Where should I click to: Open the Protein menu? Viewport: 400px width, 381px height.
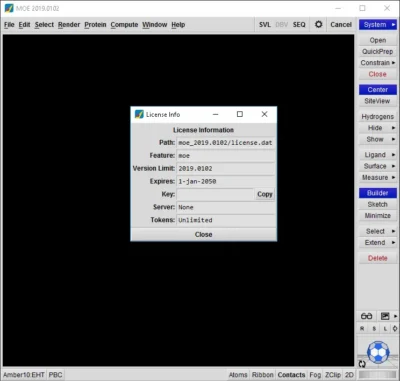coord(95,25)
